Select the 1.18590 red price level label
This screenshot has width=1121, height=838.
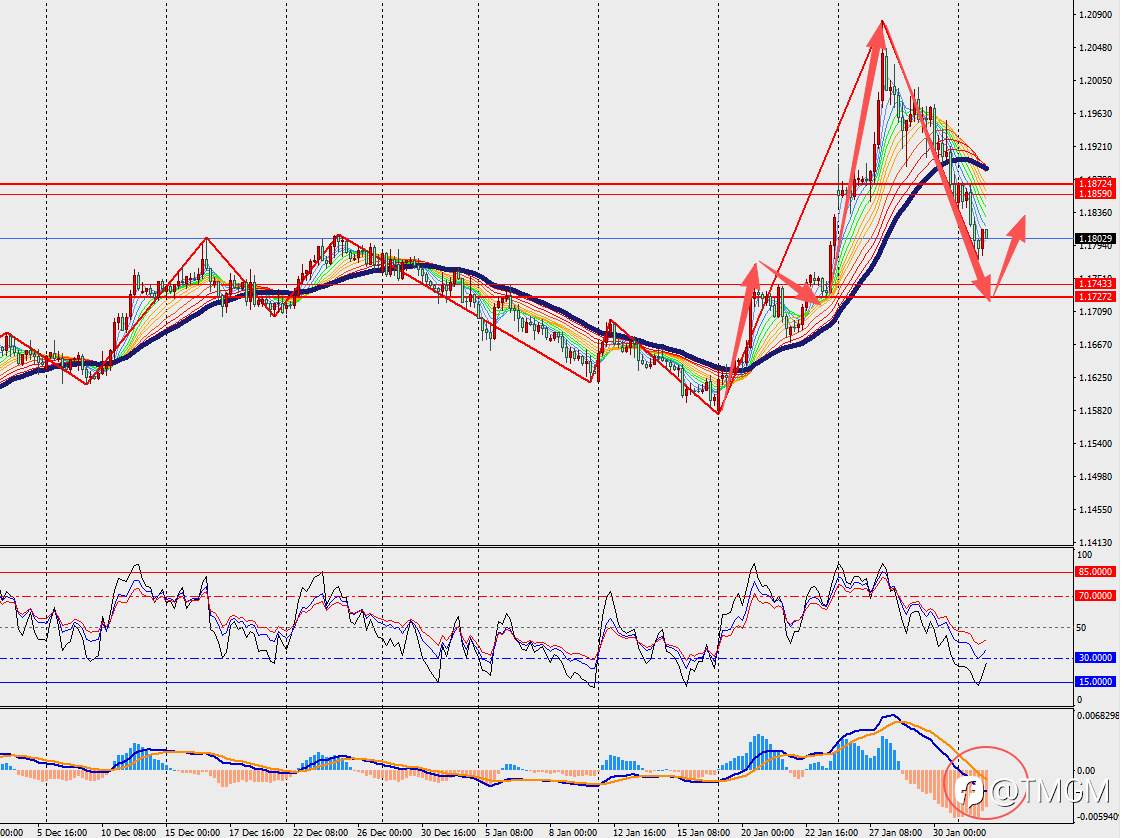(x=1095, y=194)
